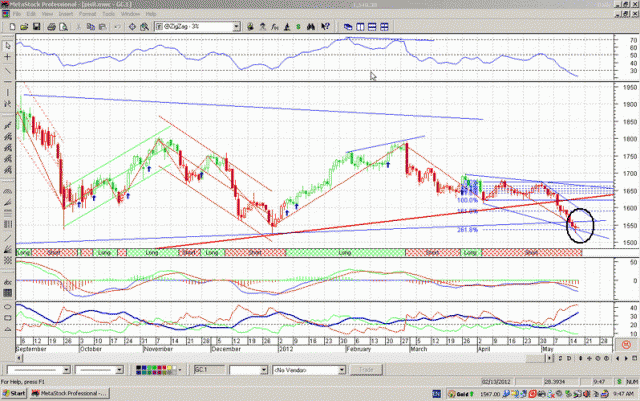Open the line style dropdown in bottom toolbar
This screenshot has height=401, width=640.
[x=67, y=368]
